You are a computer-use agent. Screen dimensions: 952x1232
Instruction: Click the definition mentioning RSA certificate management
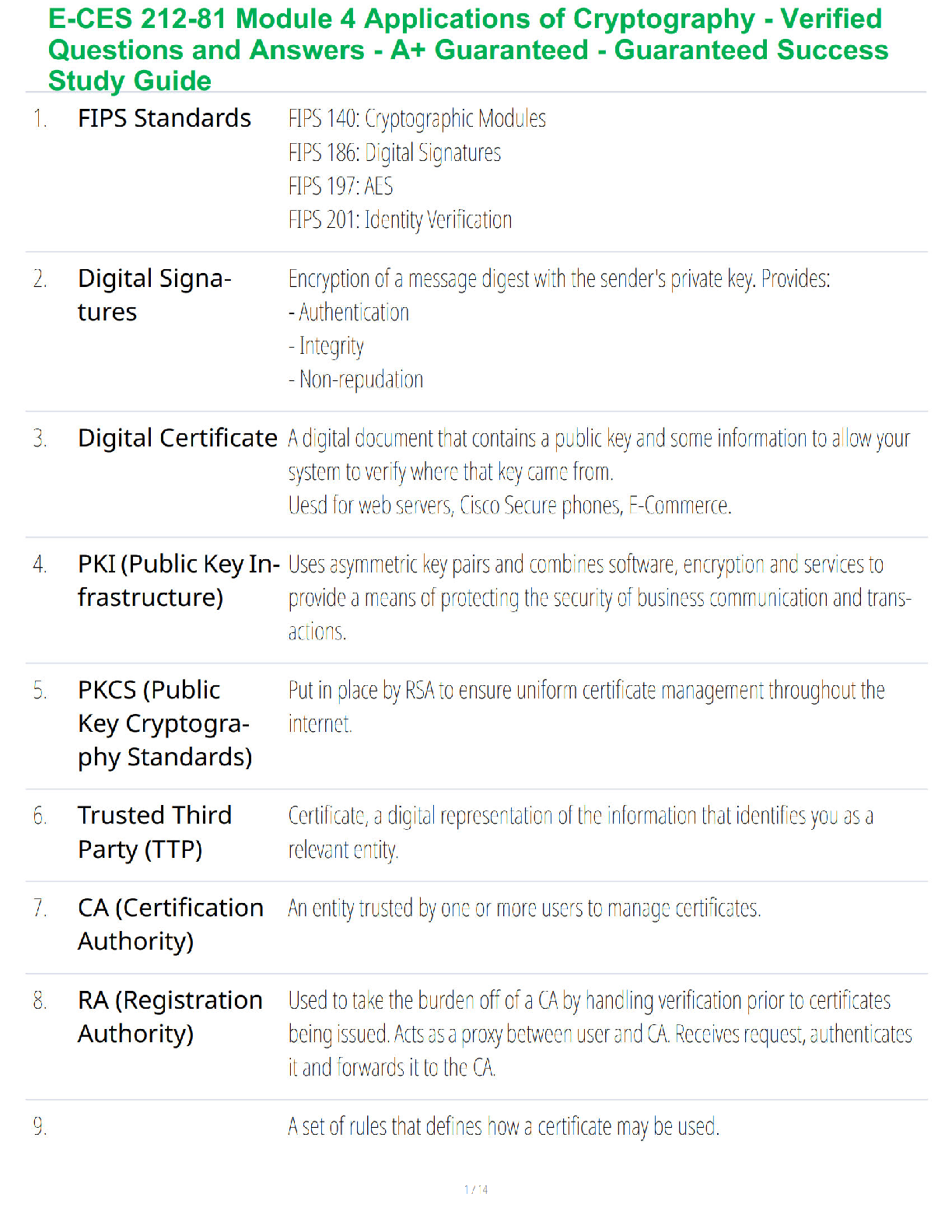(x=586, y=707)
